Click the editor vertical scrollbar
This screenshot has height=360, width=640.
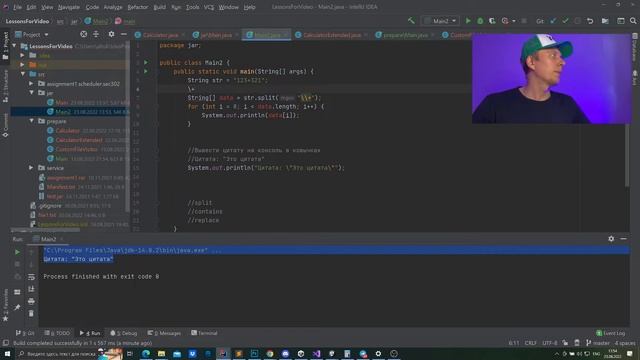(x=627, y=155)
